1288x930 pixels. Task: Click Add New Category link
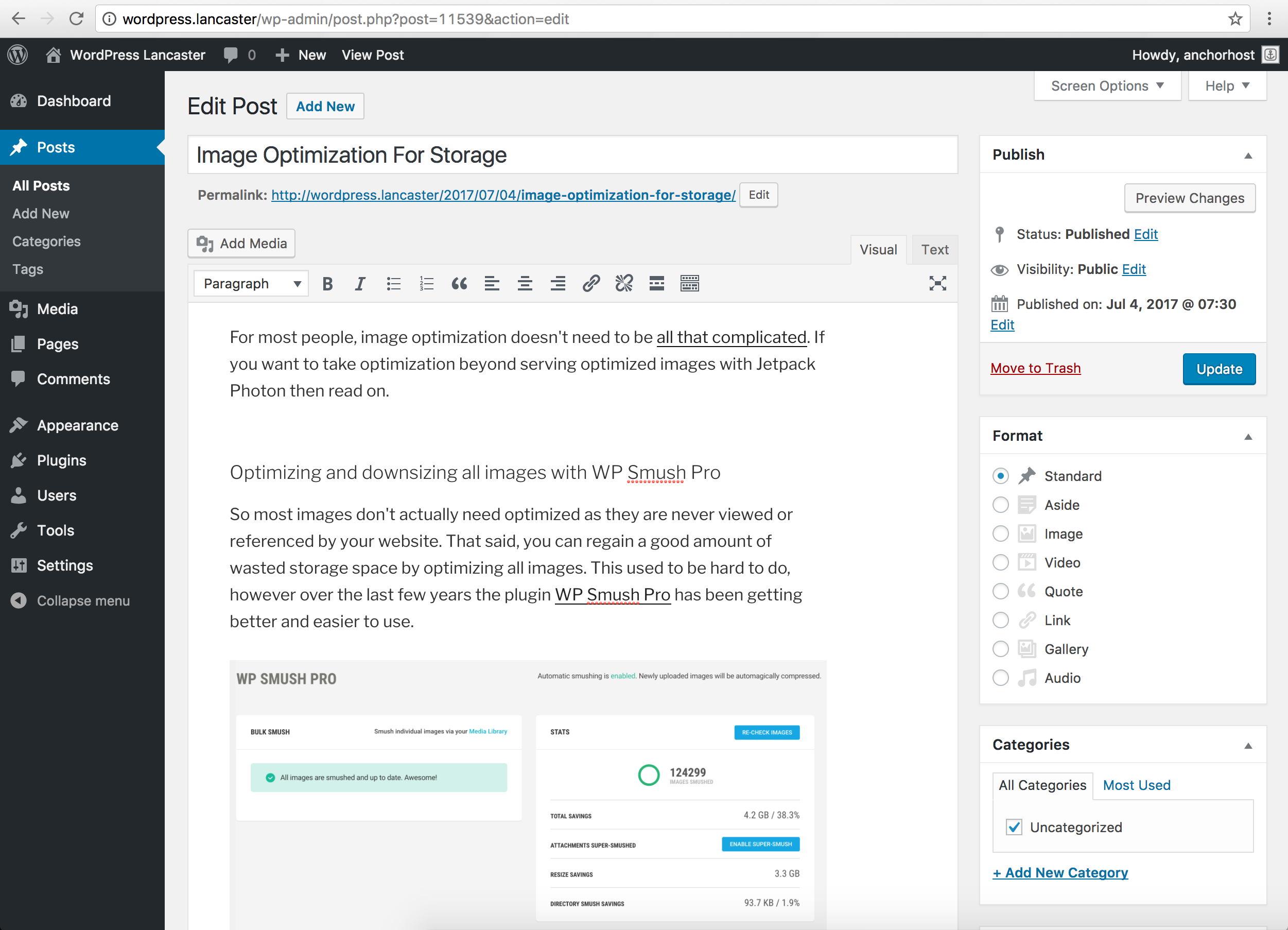[1060, 873]
